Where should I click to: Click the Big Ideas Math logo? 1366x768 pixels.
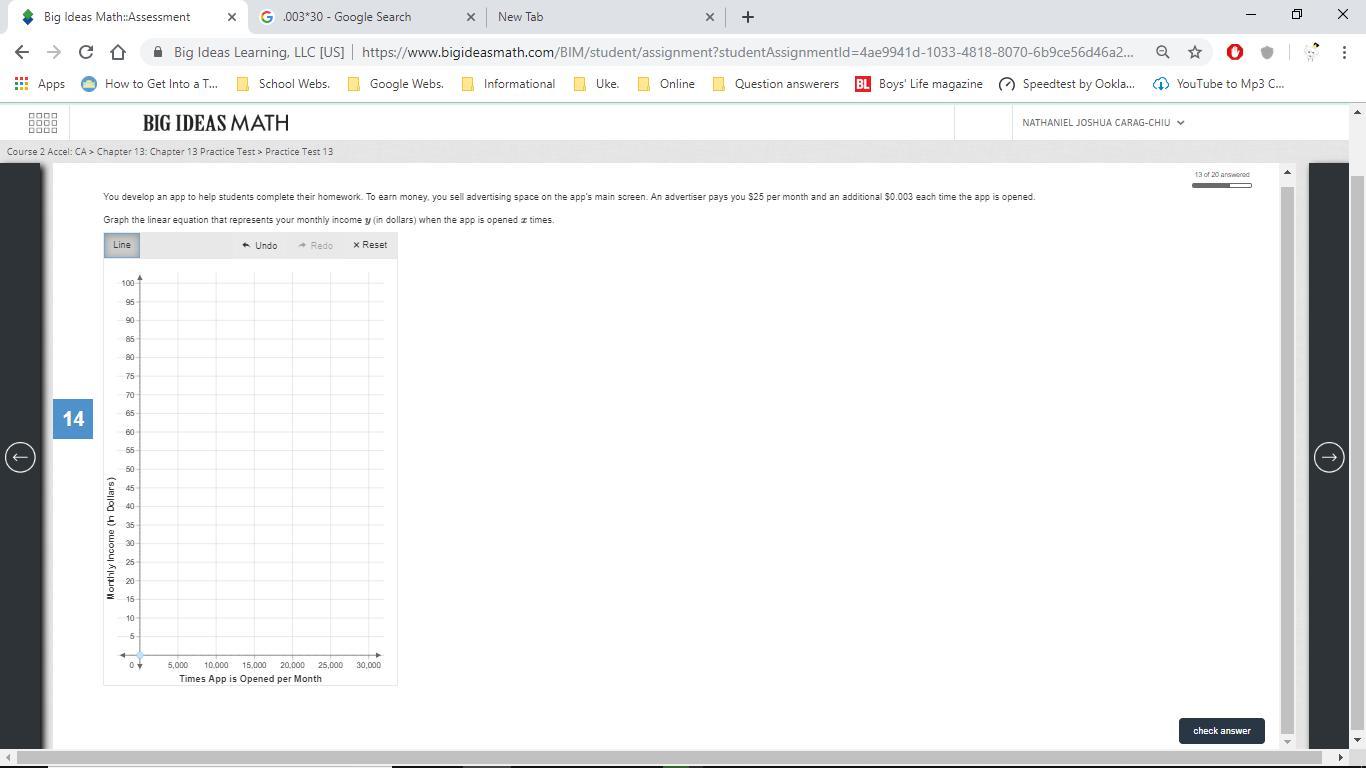pyautogui.click(x=216, y=123)
